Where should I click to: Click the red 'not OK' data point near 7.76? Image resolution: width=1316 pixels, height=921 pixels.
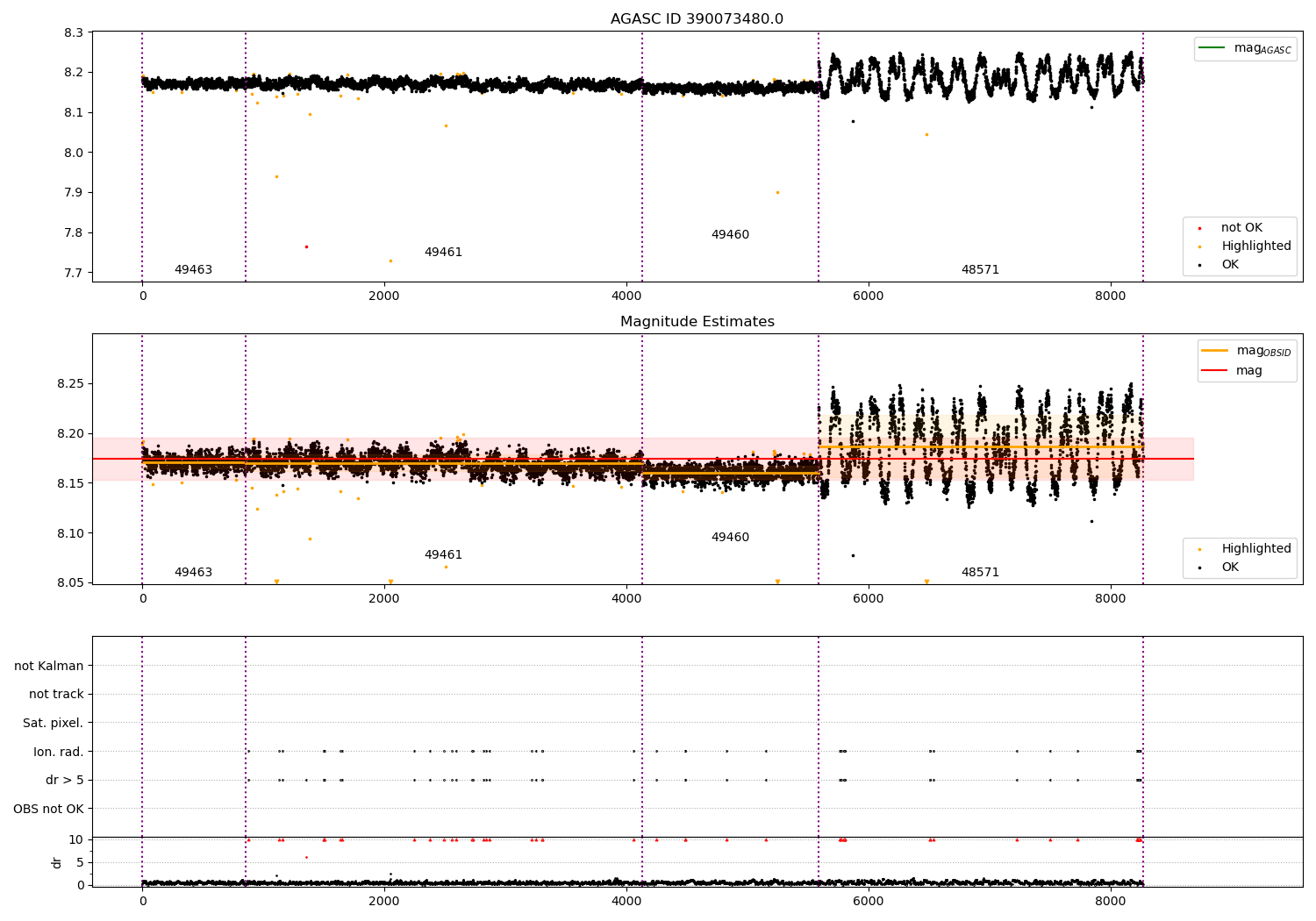pyautogui.click(x=306, y=246)
